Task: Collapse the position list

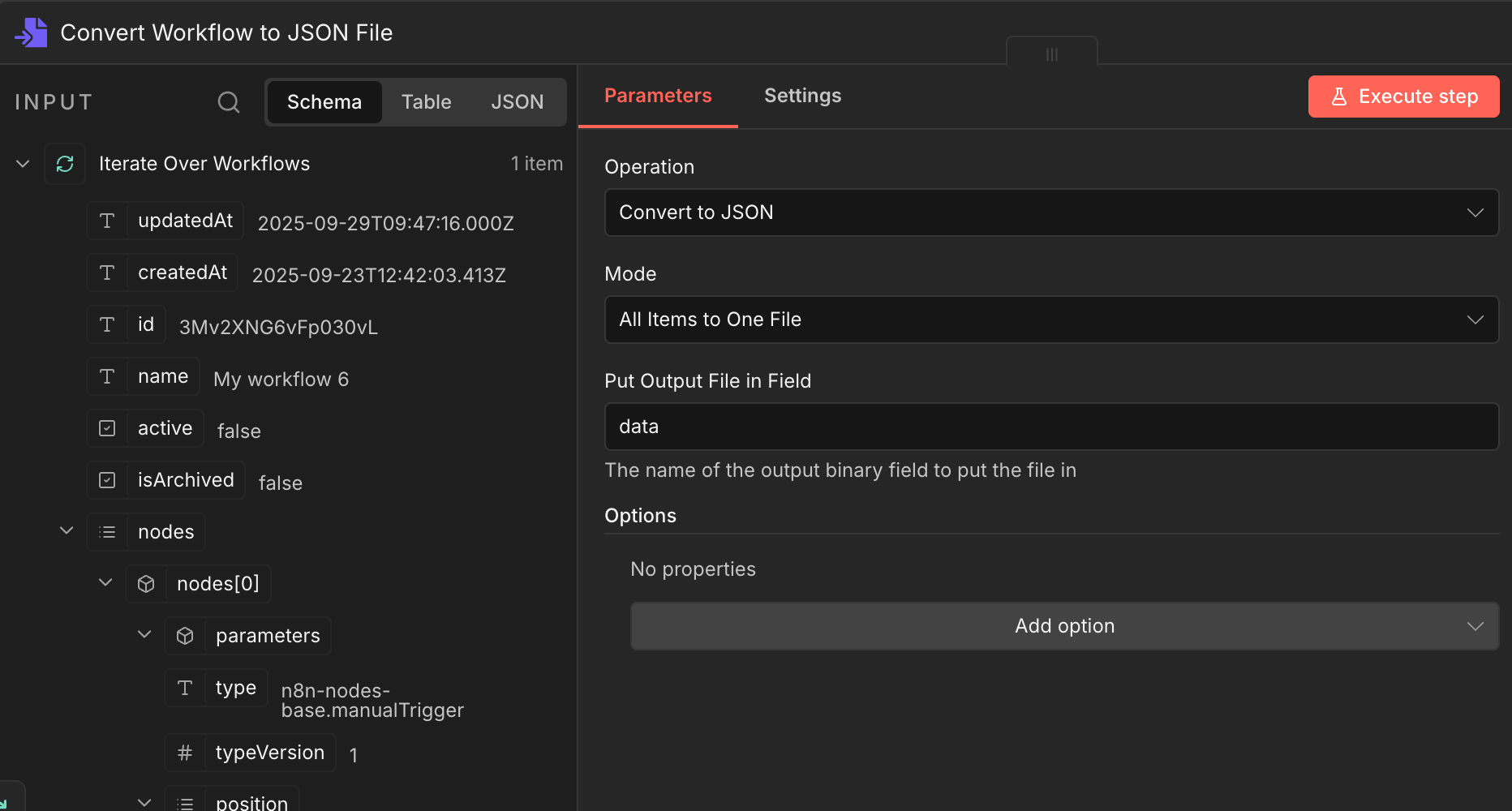Action: click(144, 802)
